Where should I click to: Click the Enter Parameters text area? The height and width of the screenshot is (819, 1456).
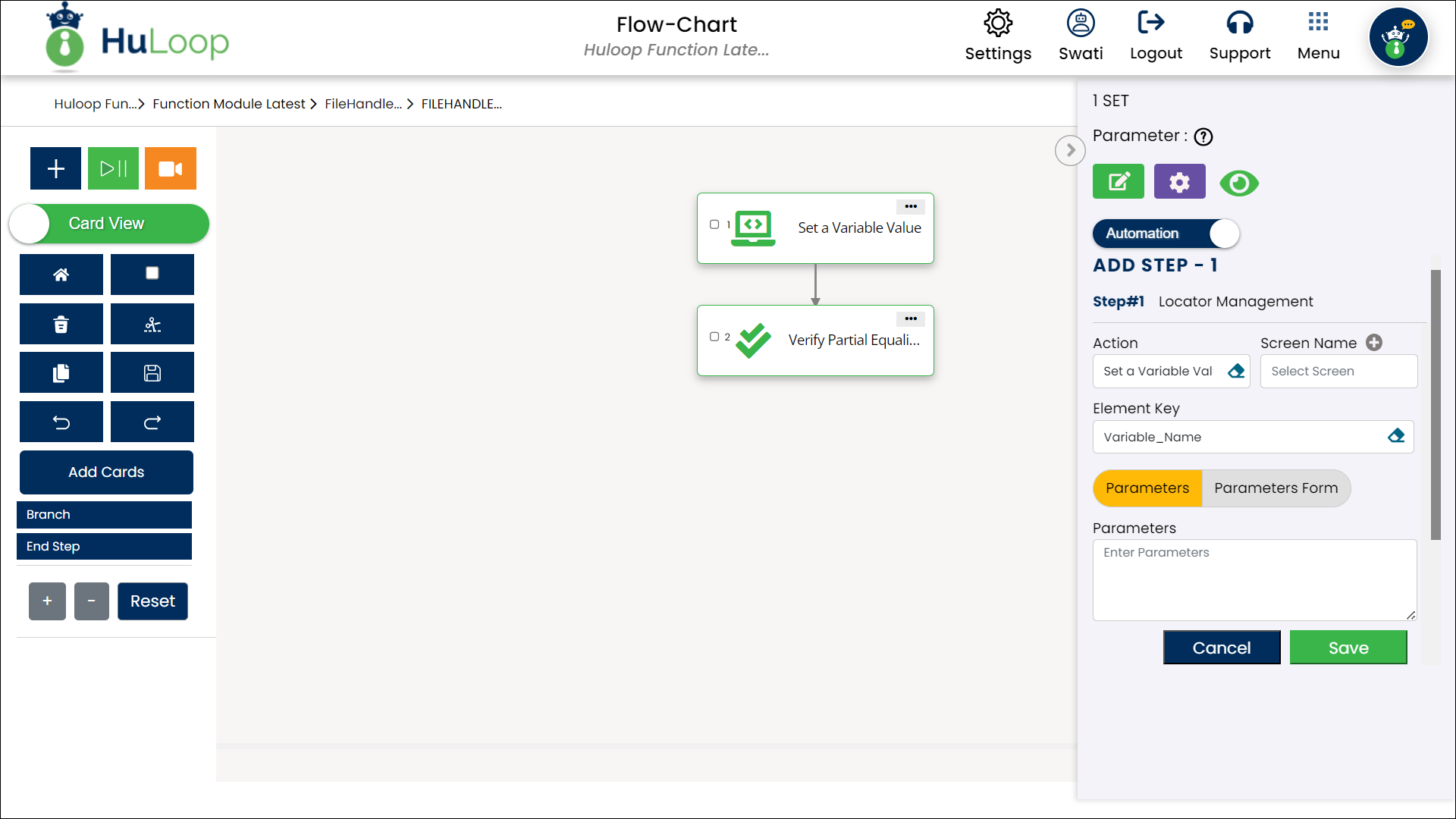pyautogui.click(x=1254, y=580)
